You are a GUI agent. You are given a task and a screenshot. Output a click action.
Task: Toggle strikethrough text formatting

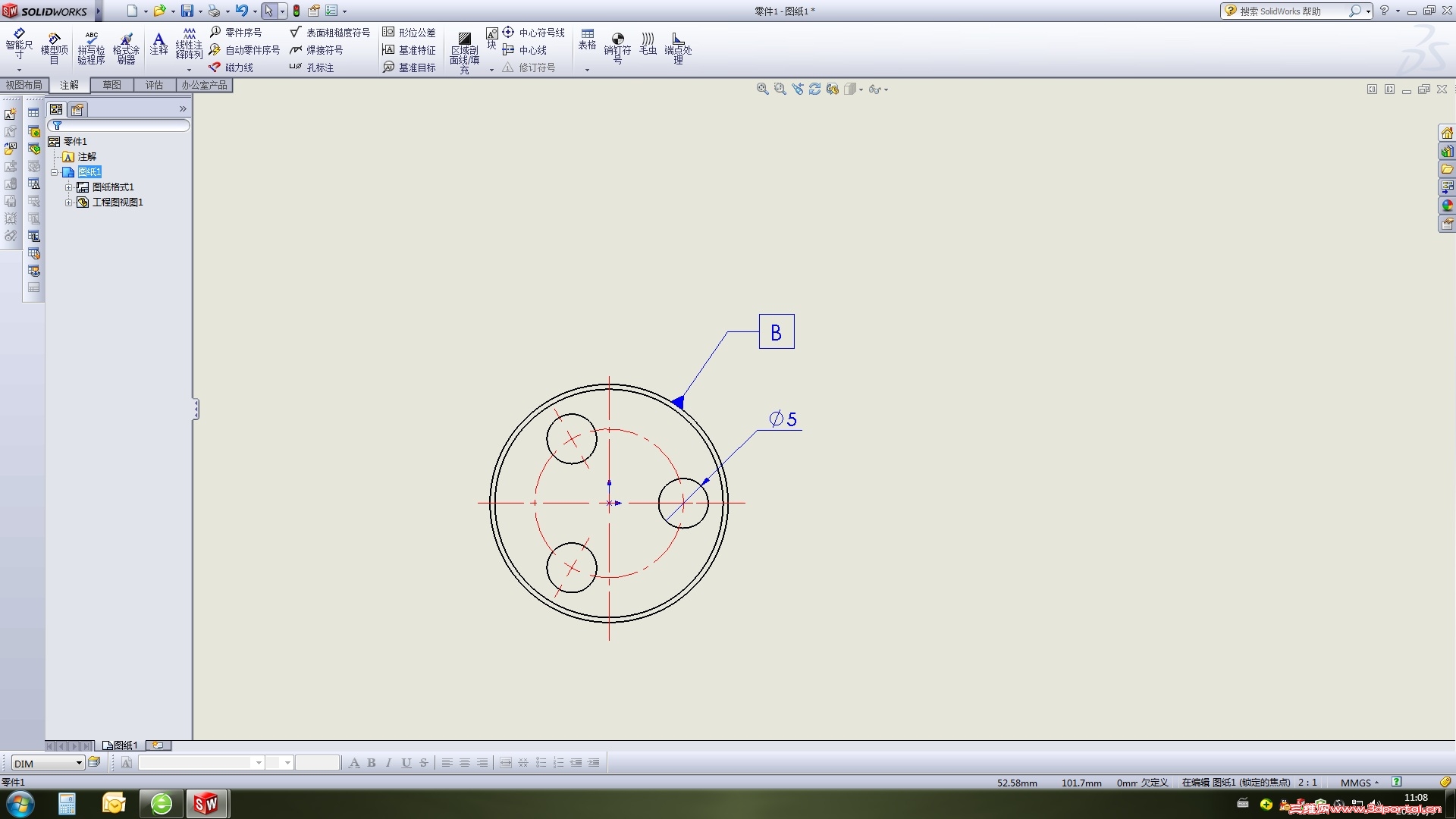pyautogui.click(x=424, y=763)
